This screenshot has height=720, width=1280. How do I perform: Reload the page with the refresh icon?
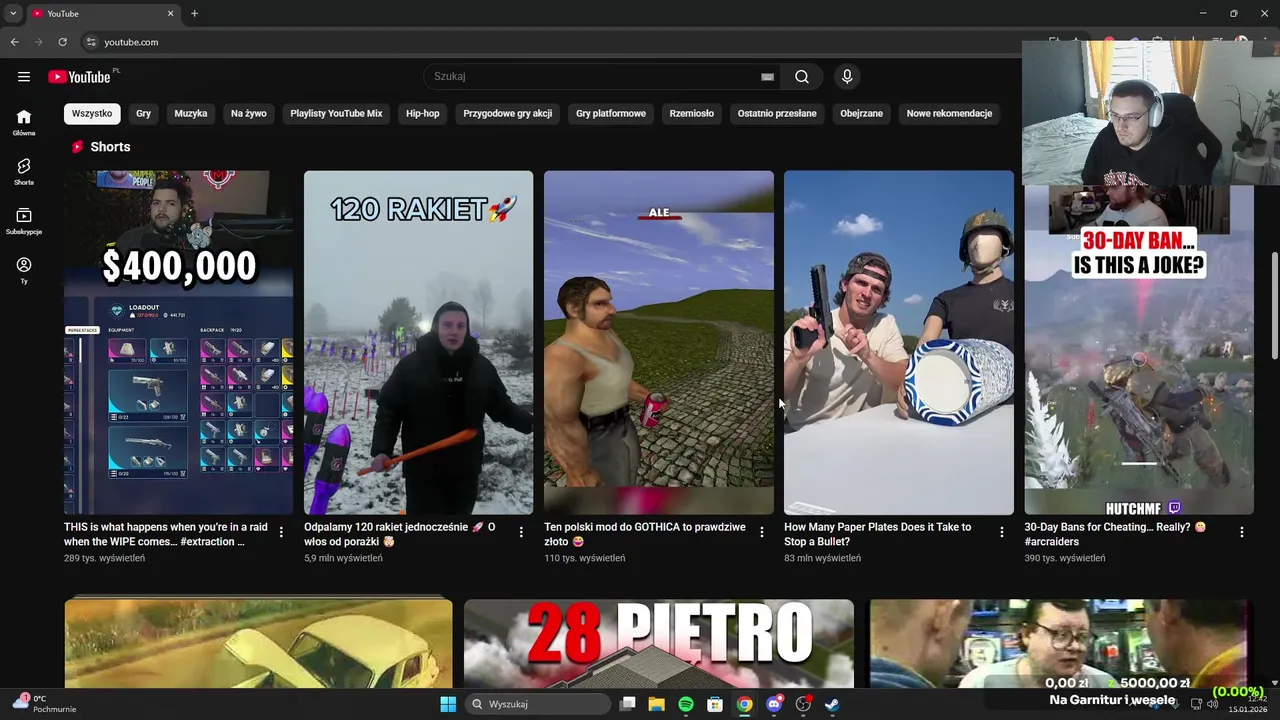[62, 42]
